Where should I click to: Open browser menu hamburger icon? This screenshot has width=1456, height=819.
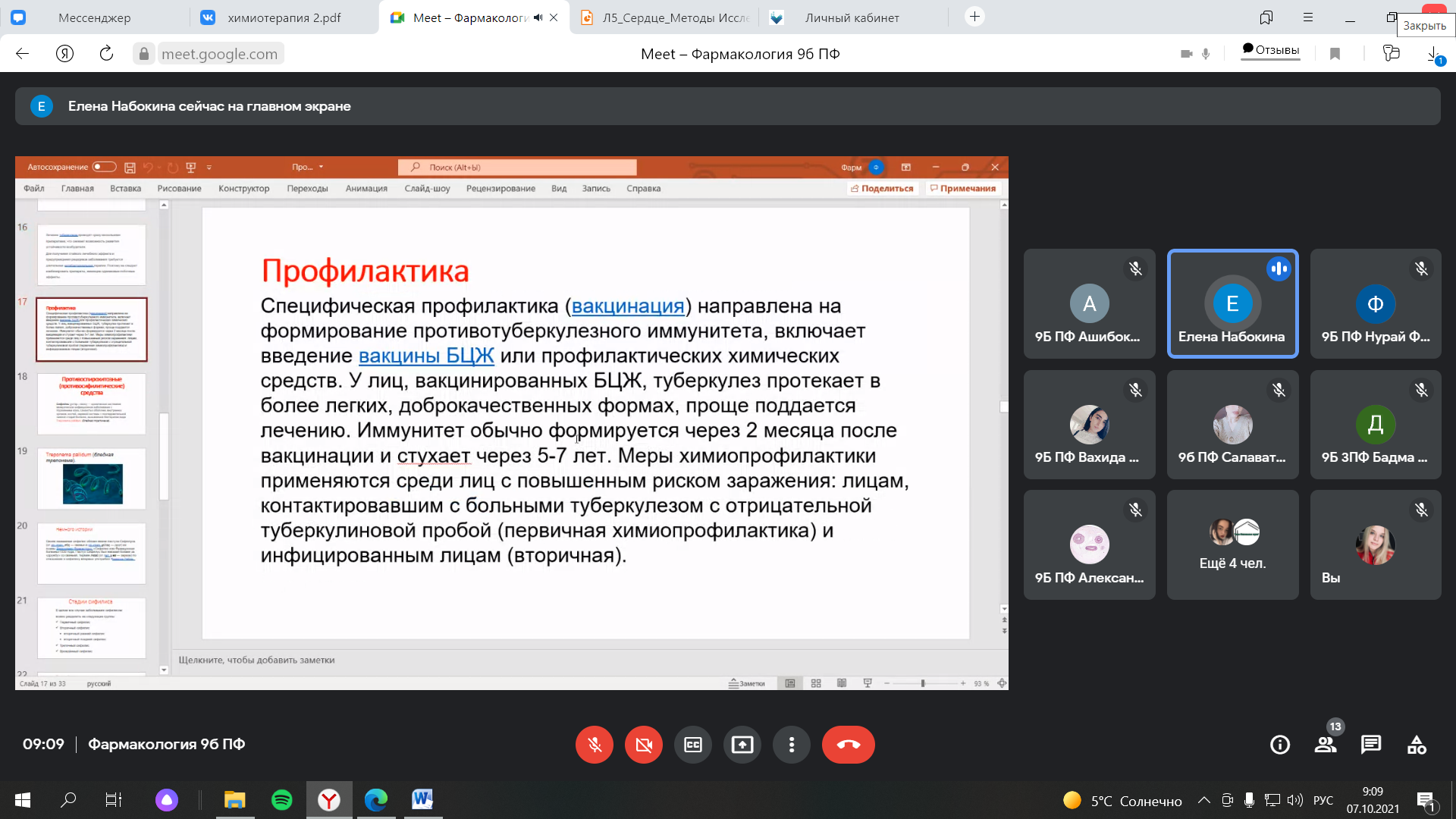pyautogui.click(x=1308, y=17)
